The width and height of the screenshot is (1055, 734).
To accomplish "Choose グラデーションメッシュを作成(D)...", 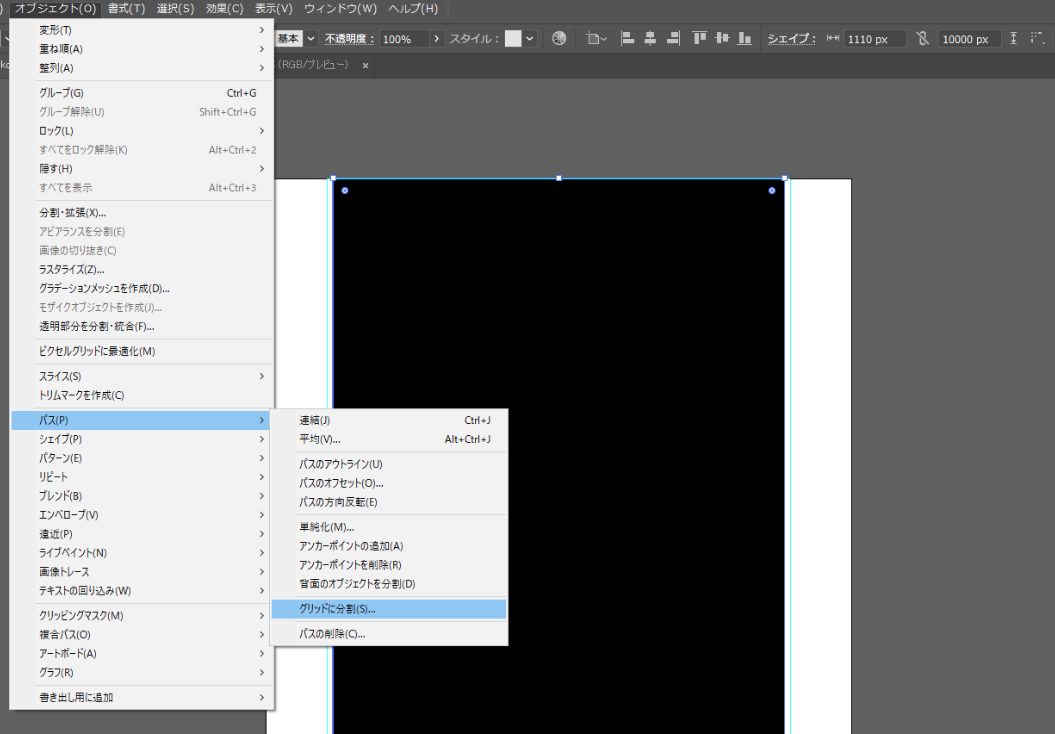I will pyautogui.click(x=141, y=288).
